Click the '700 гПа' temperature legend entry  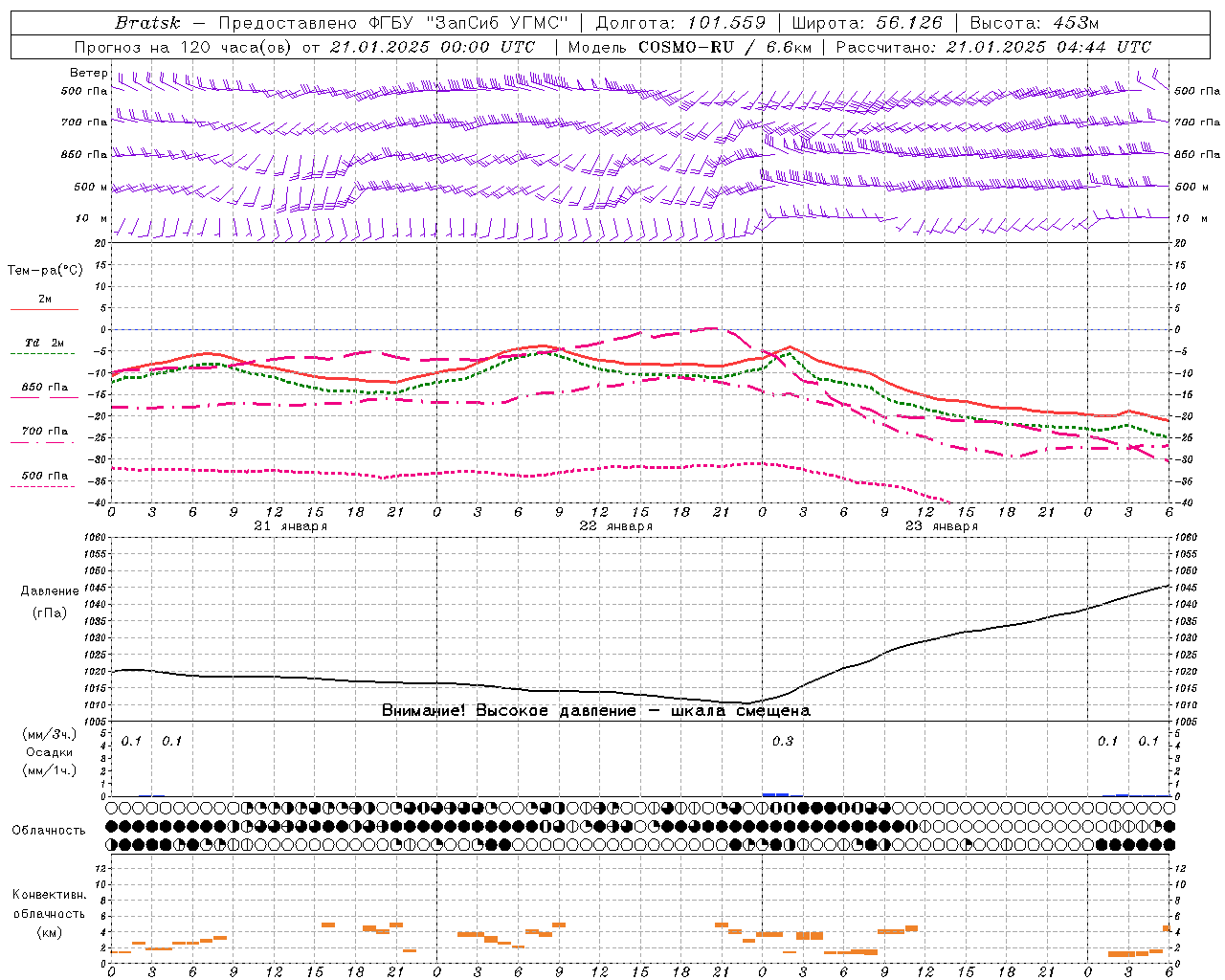point(44,431)
